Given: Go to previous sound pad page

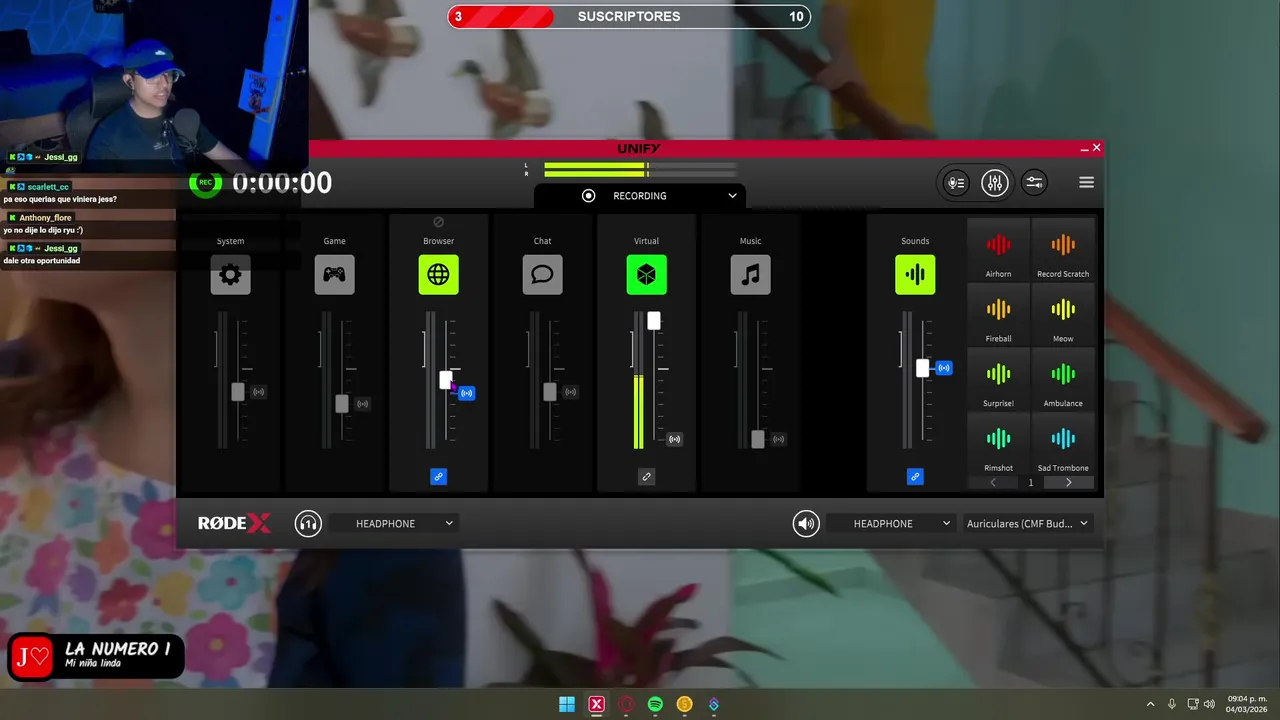Looking at the screenshot, I should pos(993,482).
